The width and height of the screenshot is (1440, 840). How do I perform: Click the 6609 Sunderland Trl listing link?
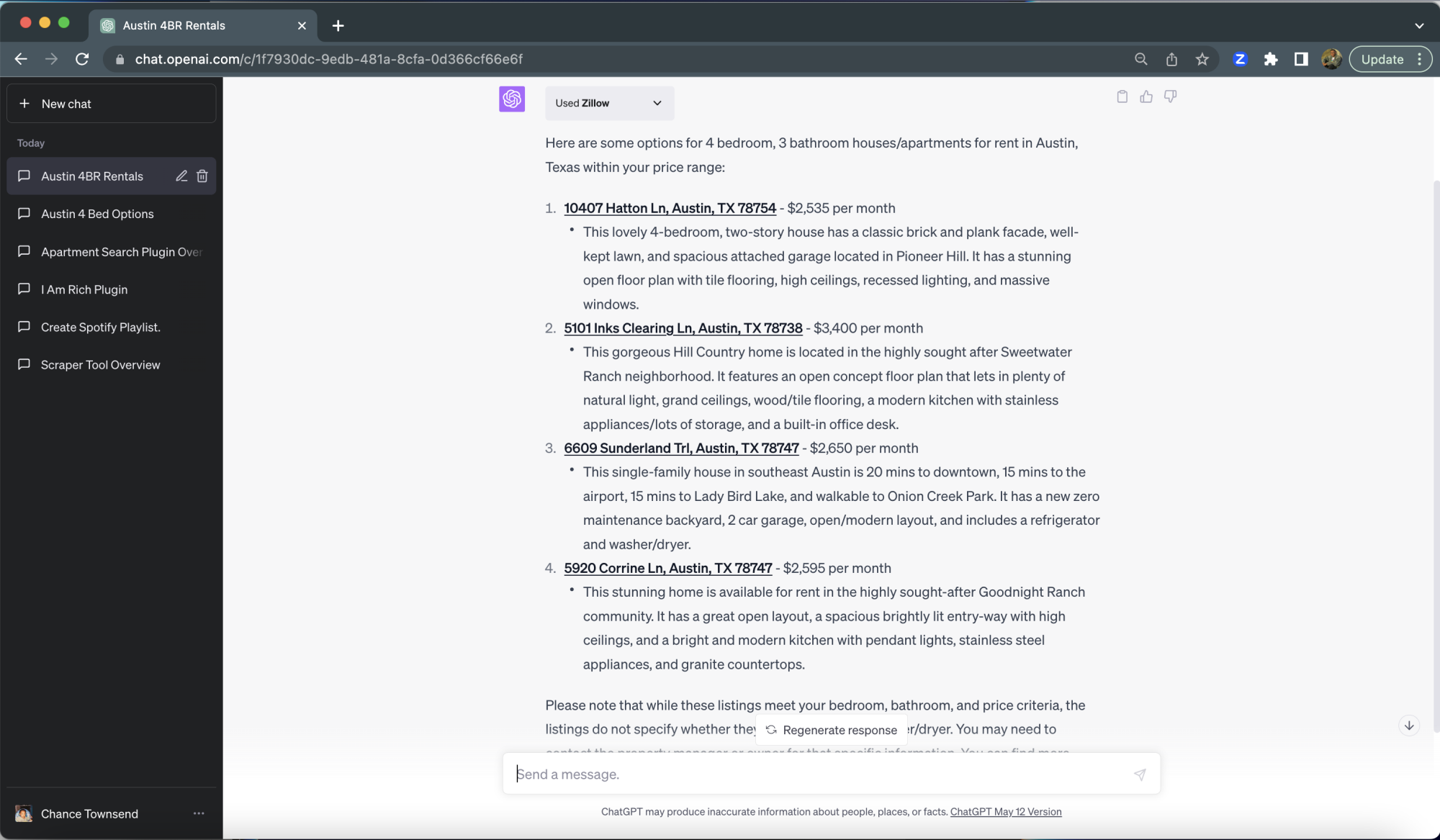(x=680, y=447)
